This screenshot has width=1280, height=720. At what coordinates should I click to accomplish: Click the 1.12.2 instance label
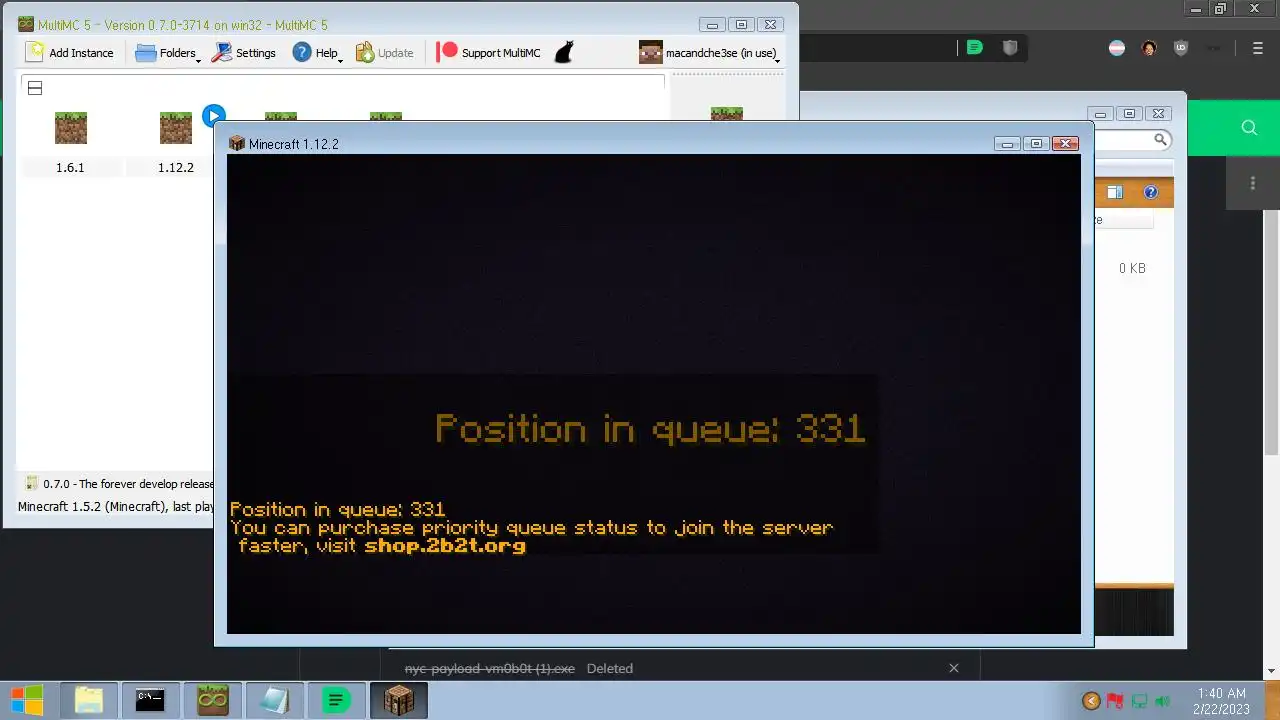[x=176, y=168]
